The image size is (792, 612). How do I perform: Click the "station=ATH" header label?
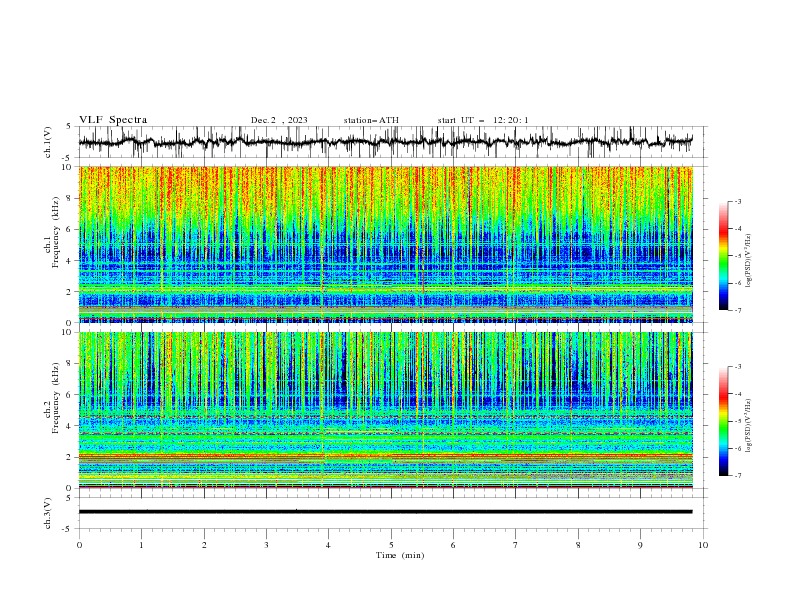[371, 120]
